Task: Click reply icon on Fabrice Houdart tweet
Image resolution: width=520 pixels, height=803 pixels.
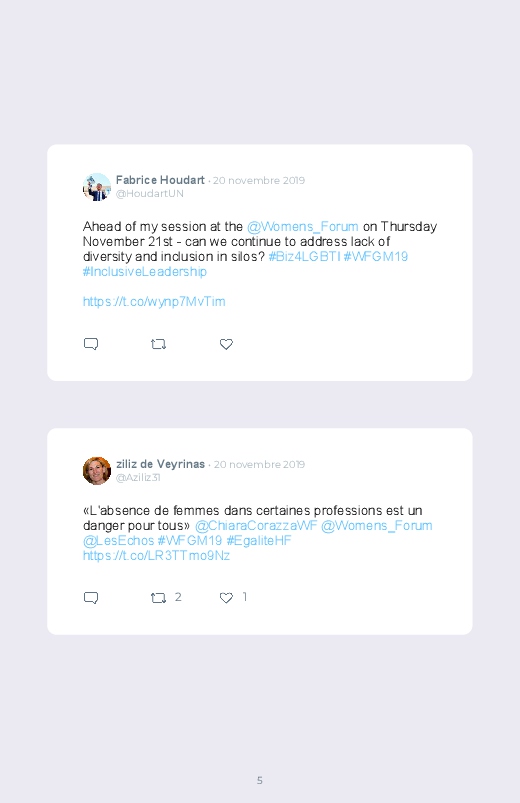Action: pyautogui.click(x=91, y=344)
